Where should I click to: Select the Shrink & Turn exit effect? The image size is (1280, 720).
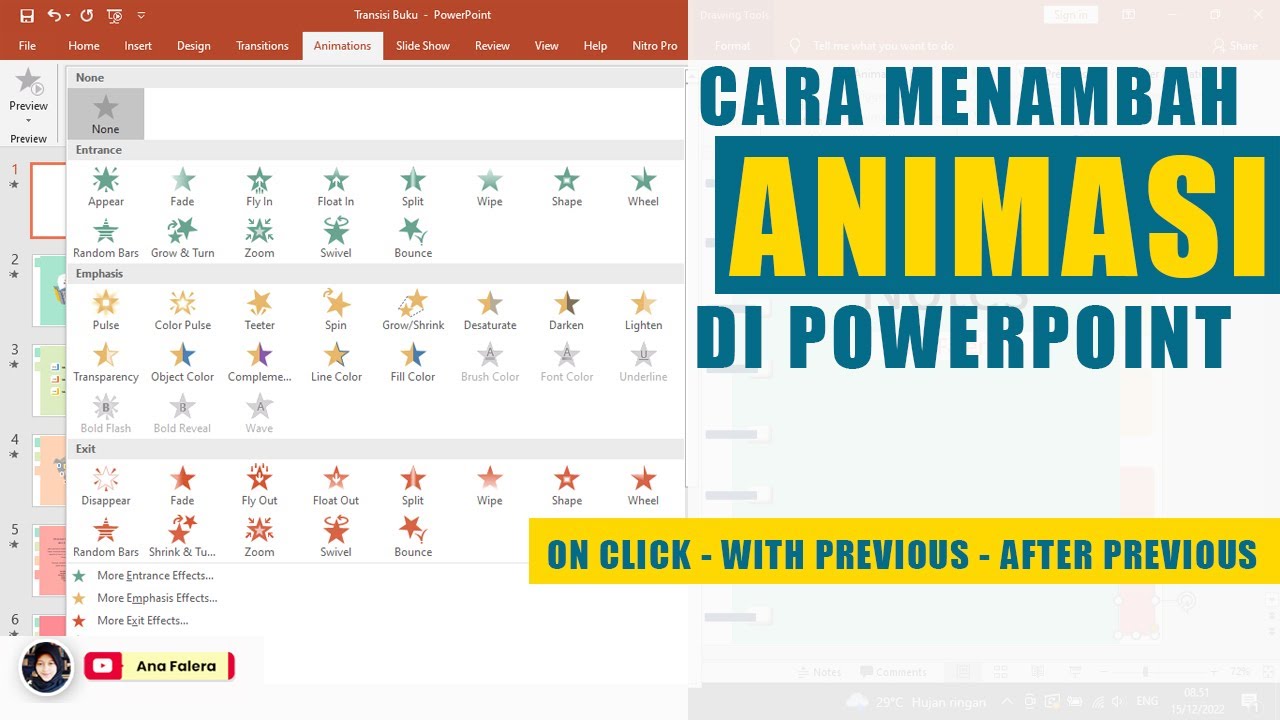182,539
